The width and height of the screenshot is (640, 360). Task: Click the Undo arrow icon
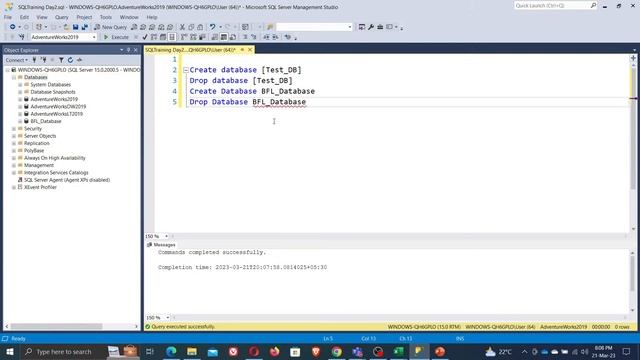[x=212, y=27]
